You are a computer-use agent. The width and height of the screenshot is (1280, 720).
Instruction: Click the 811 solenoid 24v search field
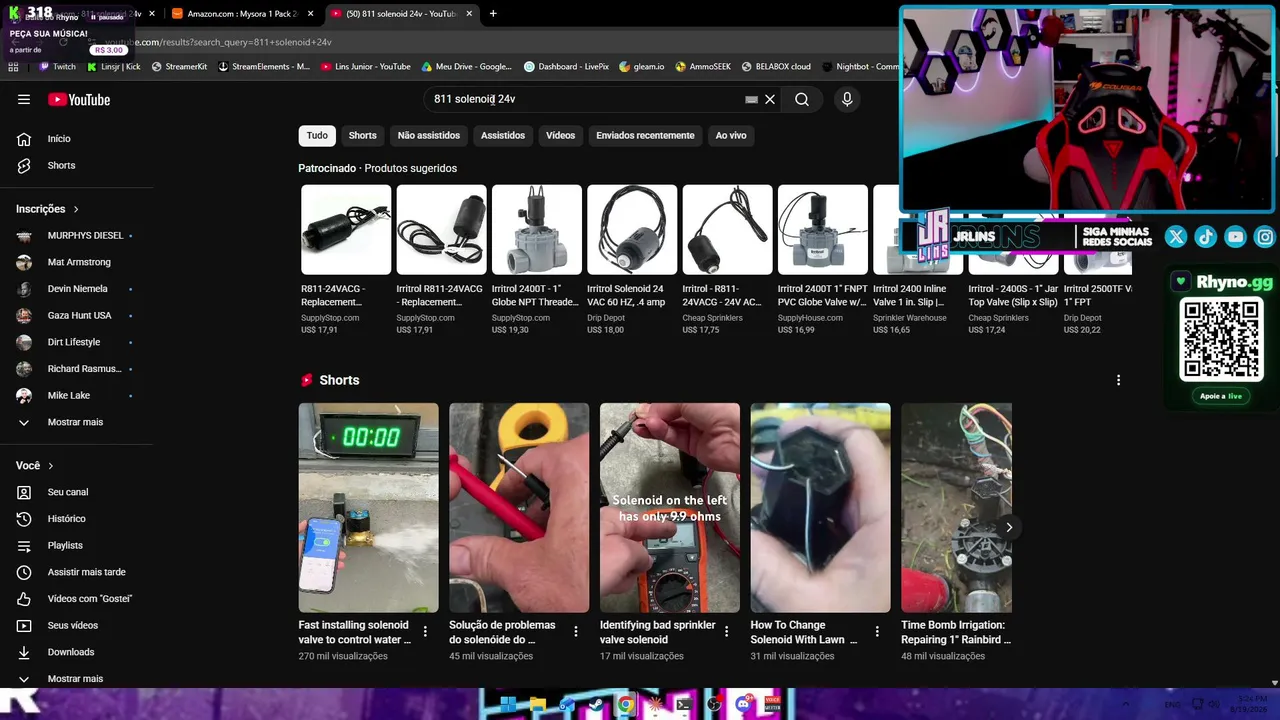click(585, 99)
